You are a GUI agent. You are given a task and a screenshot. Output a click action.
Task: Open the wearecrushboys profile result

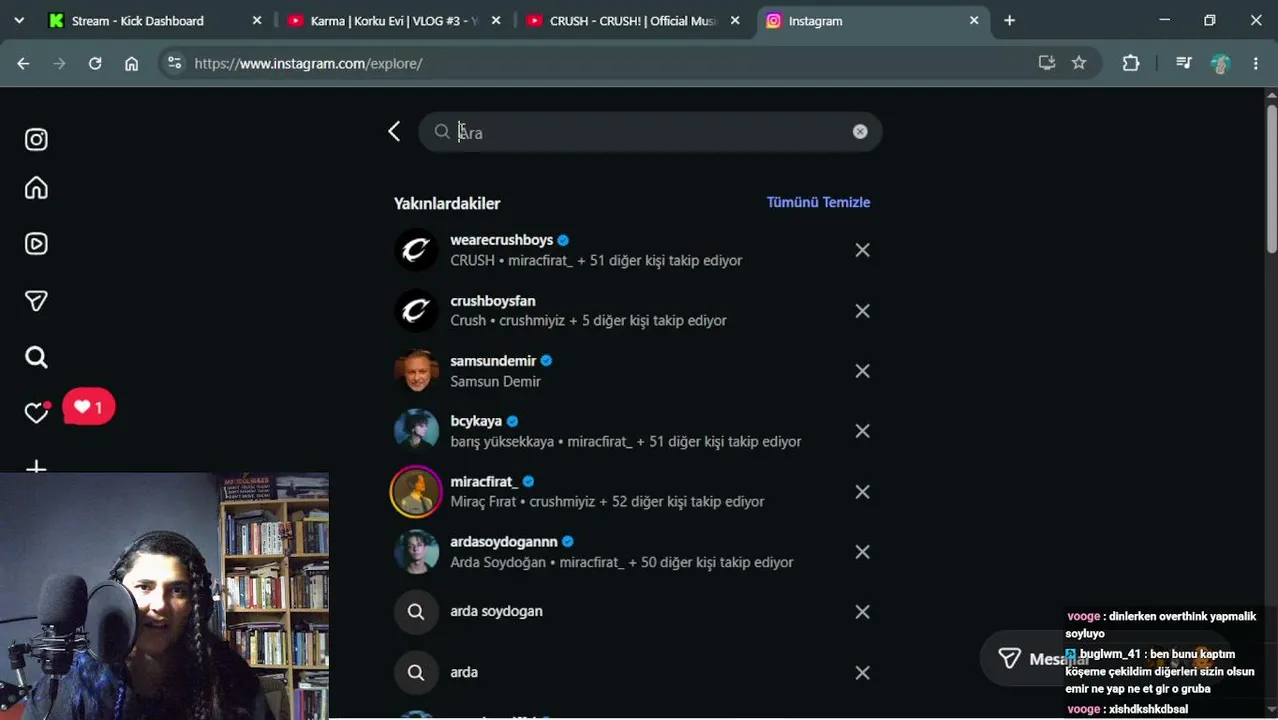coord(632,250)
